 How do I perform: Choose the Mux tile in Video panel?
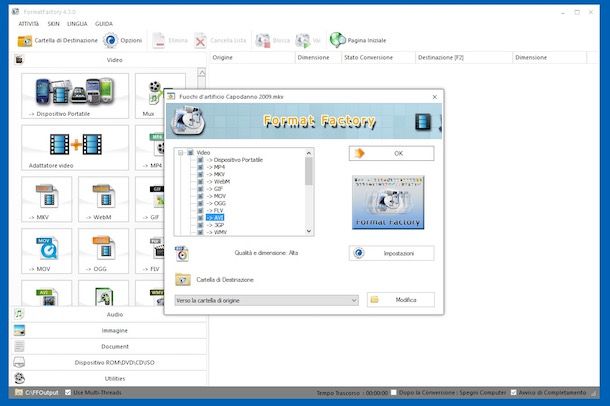tap(150, 96)
